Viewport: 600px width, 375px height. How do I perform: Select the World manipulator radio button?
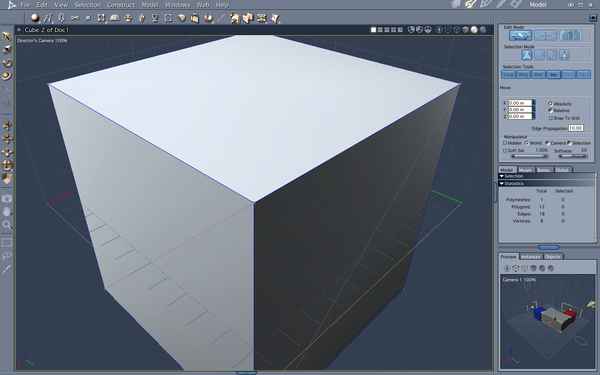(527, 143)
